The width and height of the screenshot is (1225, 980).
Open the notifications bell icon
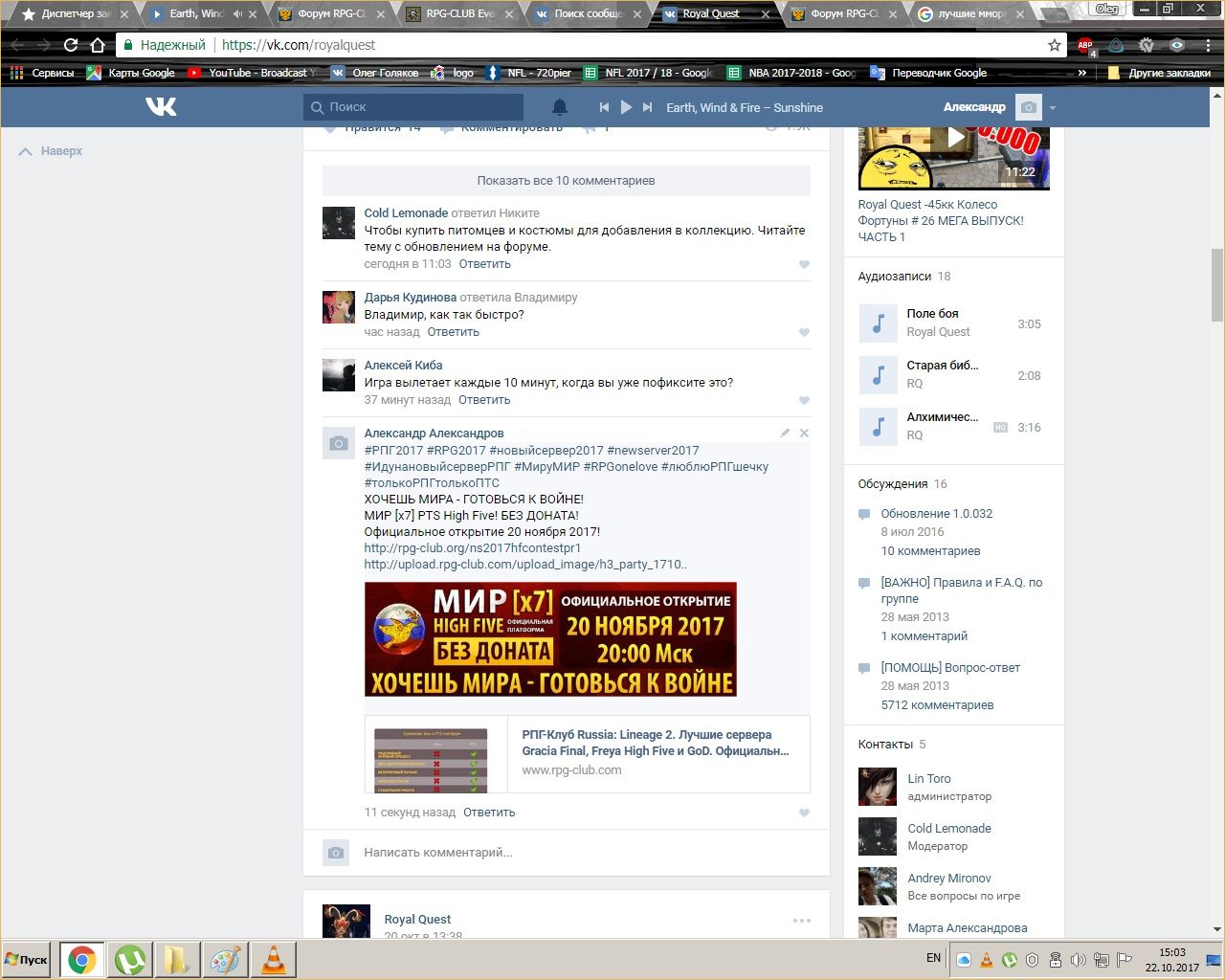560,107
